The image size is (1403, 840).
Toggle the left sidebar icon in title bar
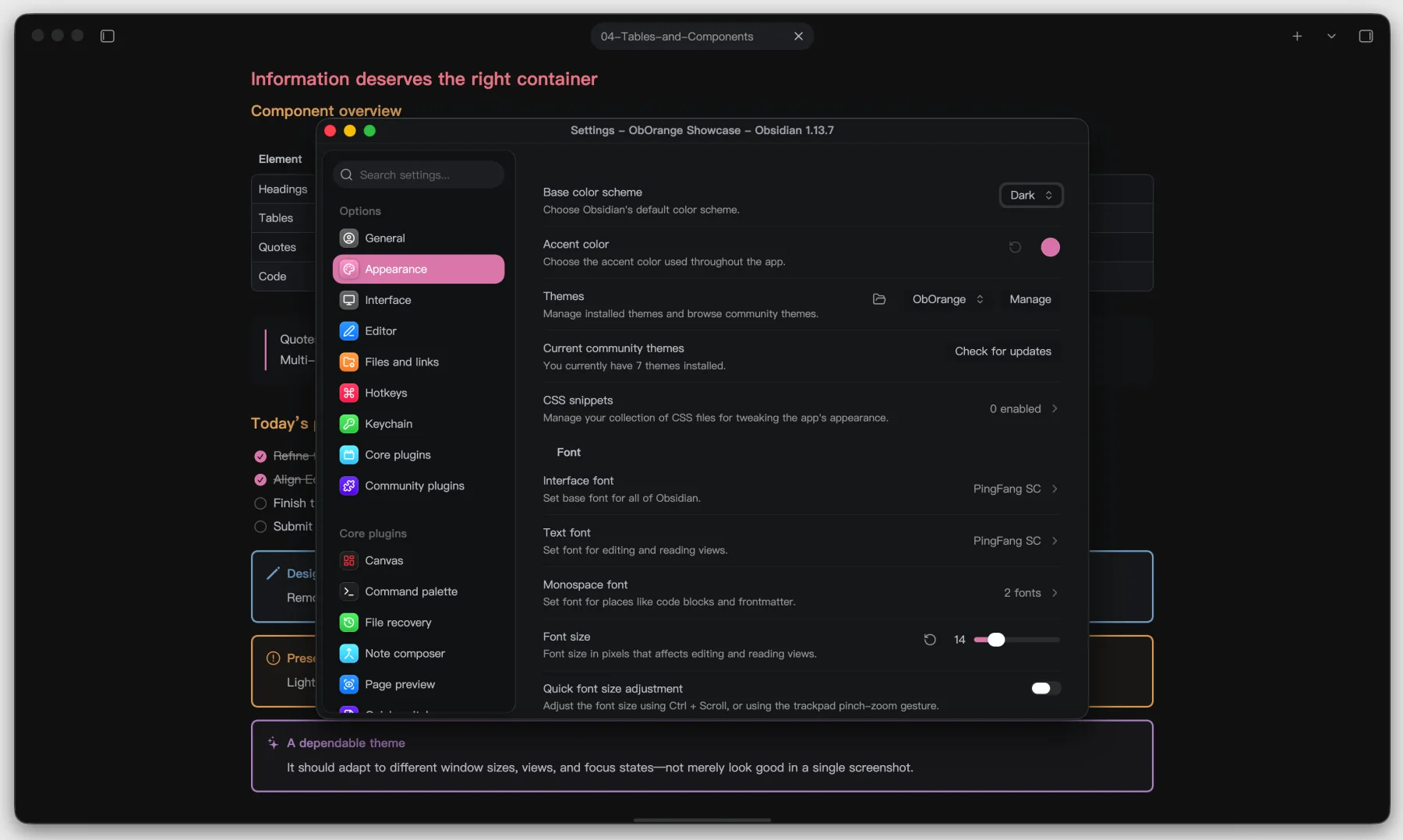pos(108,36)
